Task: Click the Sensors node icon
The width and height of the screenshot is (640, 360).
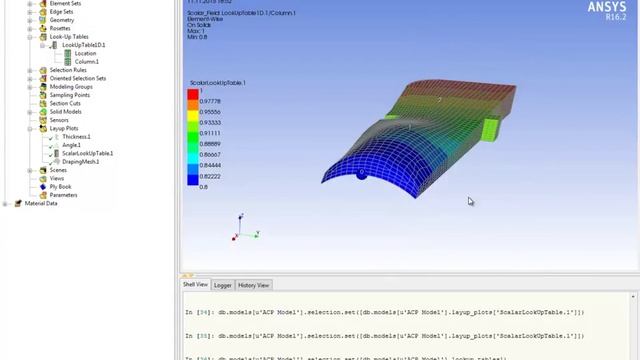Action: tap(43, 120)
